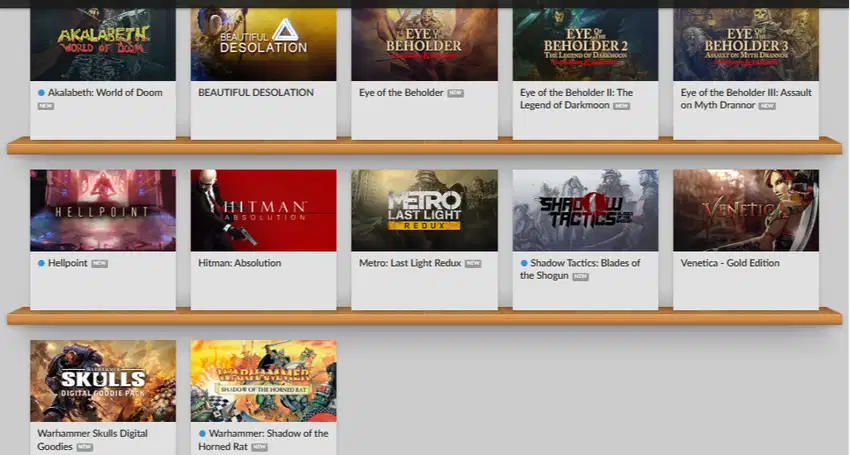Screen dimensions: 850x455
Task: Click the 'Eye of the Beholder' title text
Action: (401, 93)
